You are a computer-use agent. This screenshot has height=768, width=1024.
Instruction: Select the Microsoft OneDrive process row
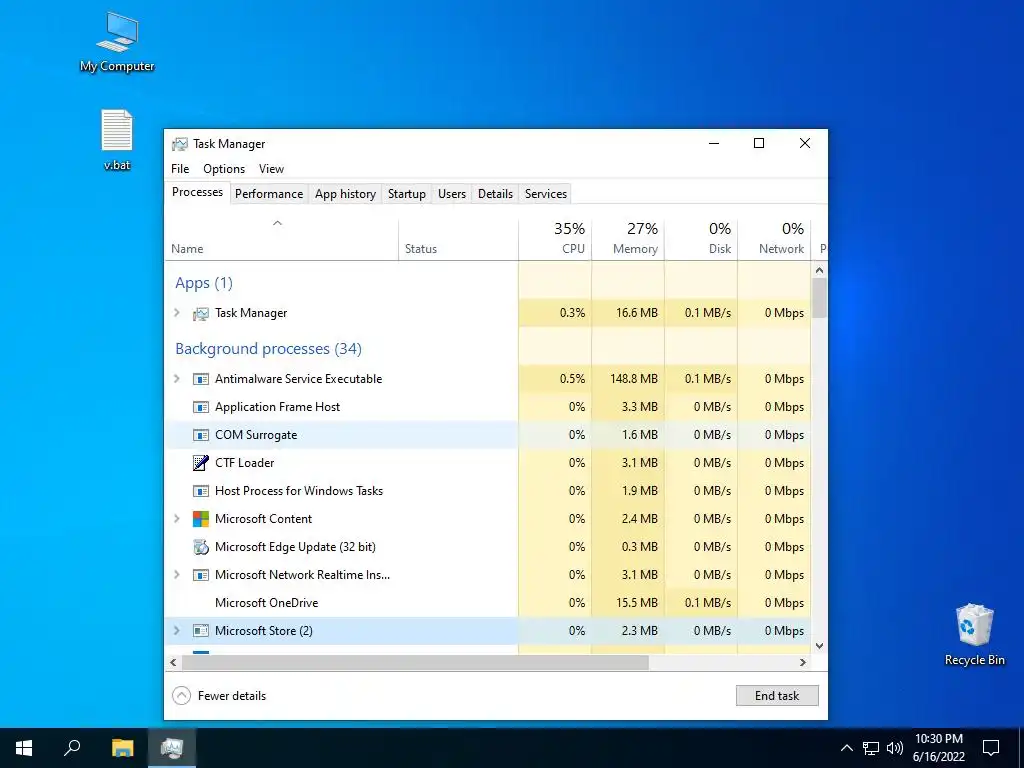click(x=488, y=603)
